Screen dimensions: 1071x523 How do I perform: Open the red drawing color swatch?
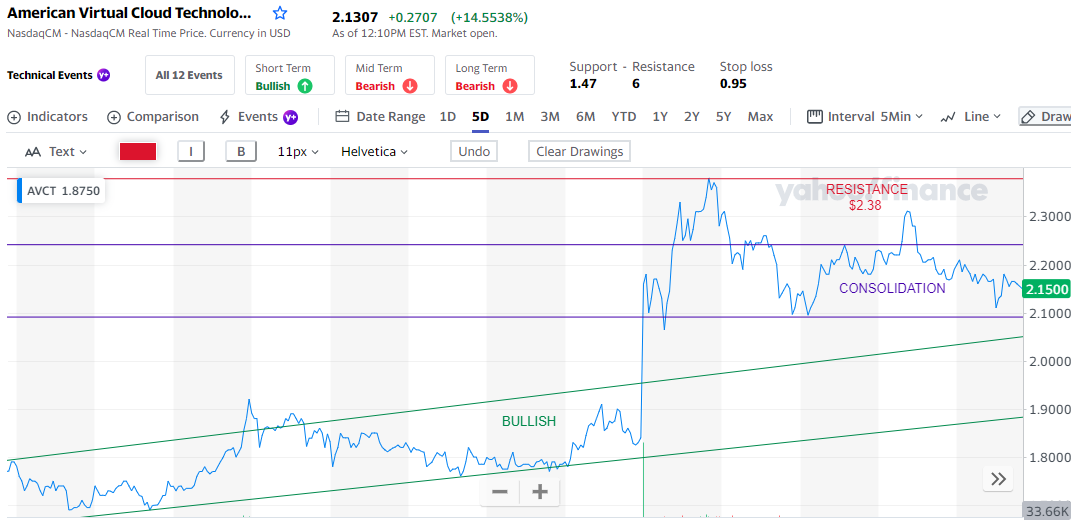pos(138,152)
